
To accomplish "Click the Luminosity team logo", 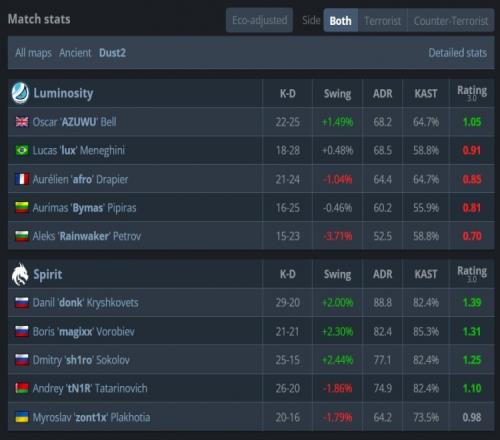I will coord(20,93).
